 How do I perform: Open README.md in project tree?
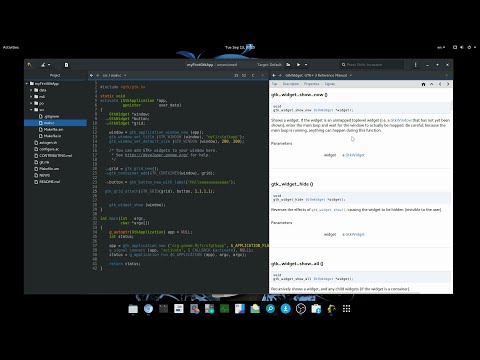click(x=47, y=182)
